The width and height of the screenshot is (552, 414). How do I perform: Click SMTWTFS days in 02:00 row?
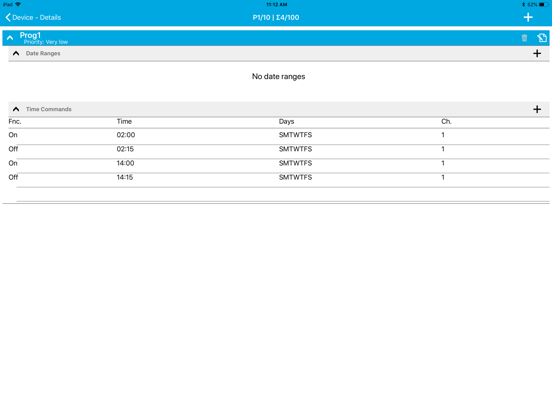click(x=295, y=135)
